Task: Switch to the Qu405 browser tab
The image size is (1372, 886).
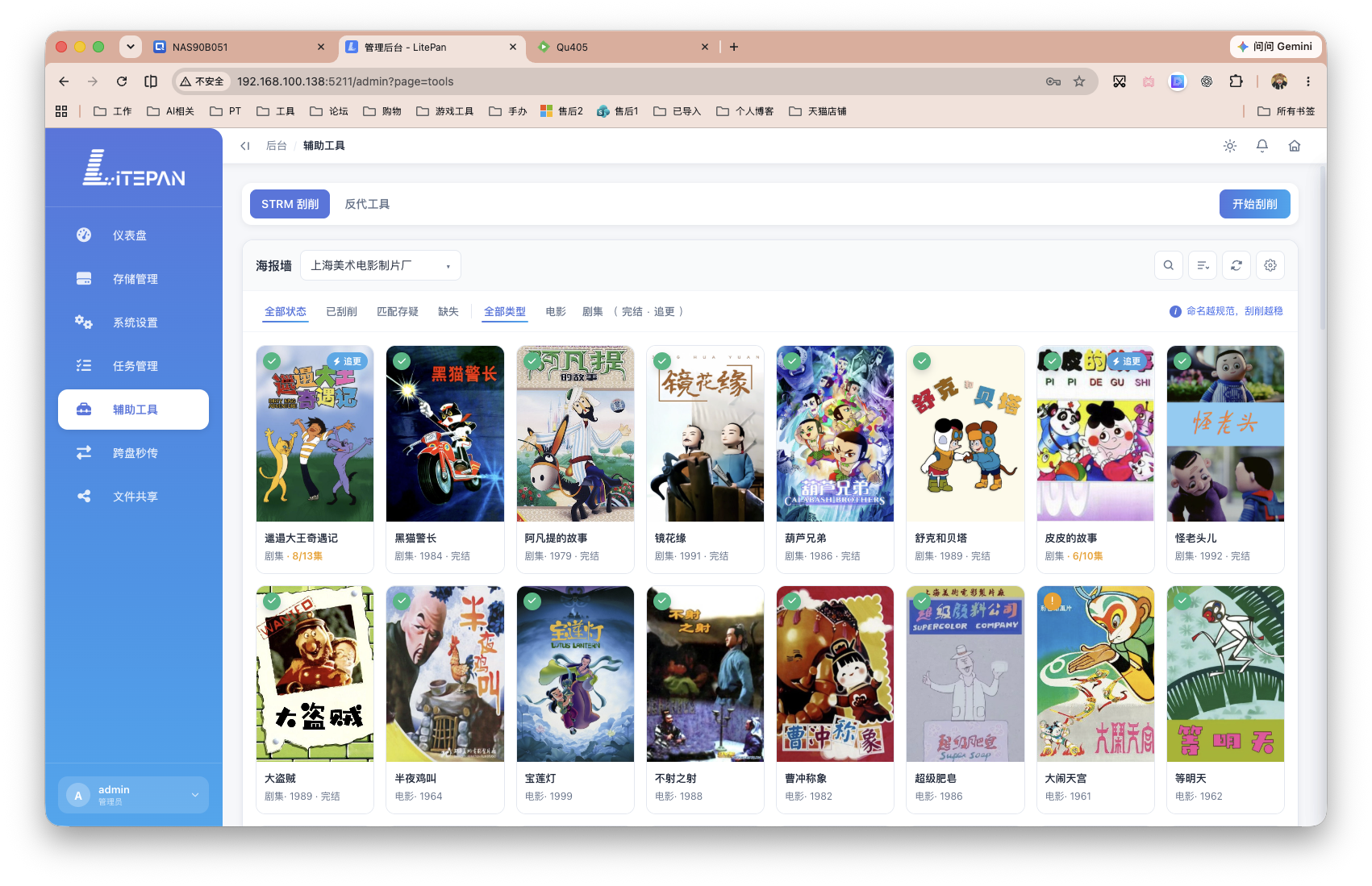Action: pos(623,47)
